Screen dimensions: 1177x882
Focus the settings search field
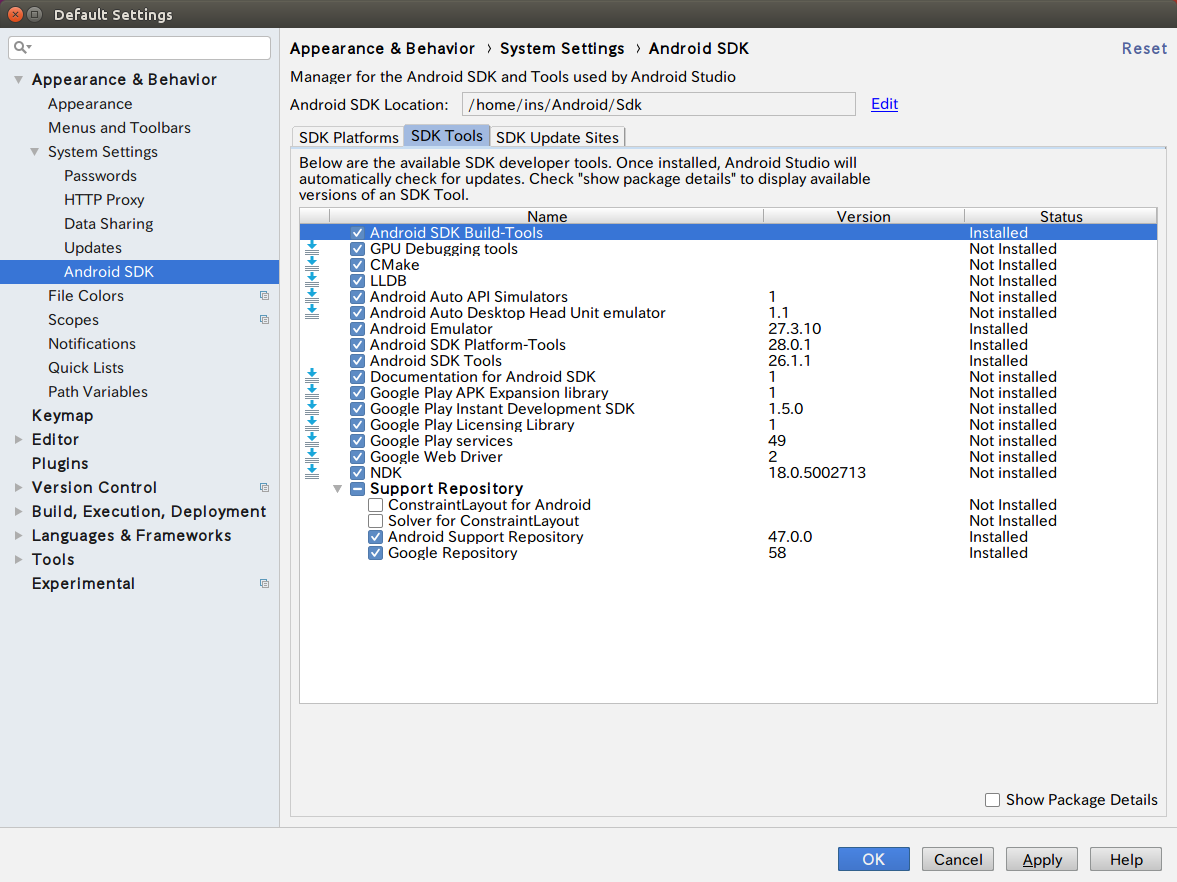[140, 47]
